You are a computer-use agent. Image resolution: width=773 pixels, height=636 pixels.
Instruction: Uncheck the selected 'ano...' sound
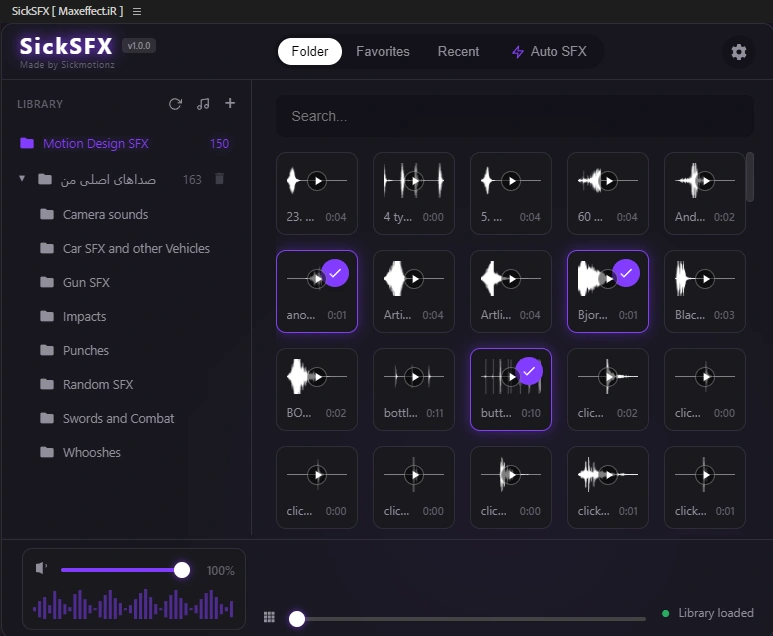click(335, 273)
